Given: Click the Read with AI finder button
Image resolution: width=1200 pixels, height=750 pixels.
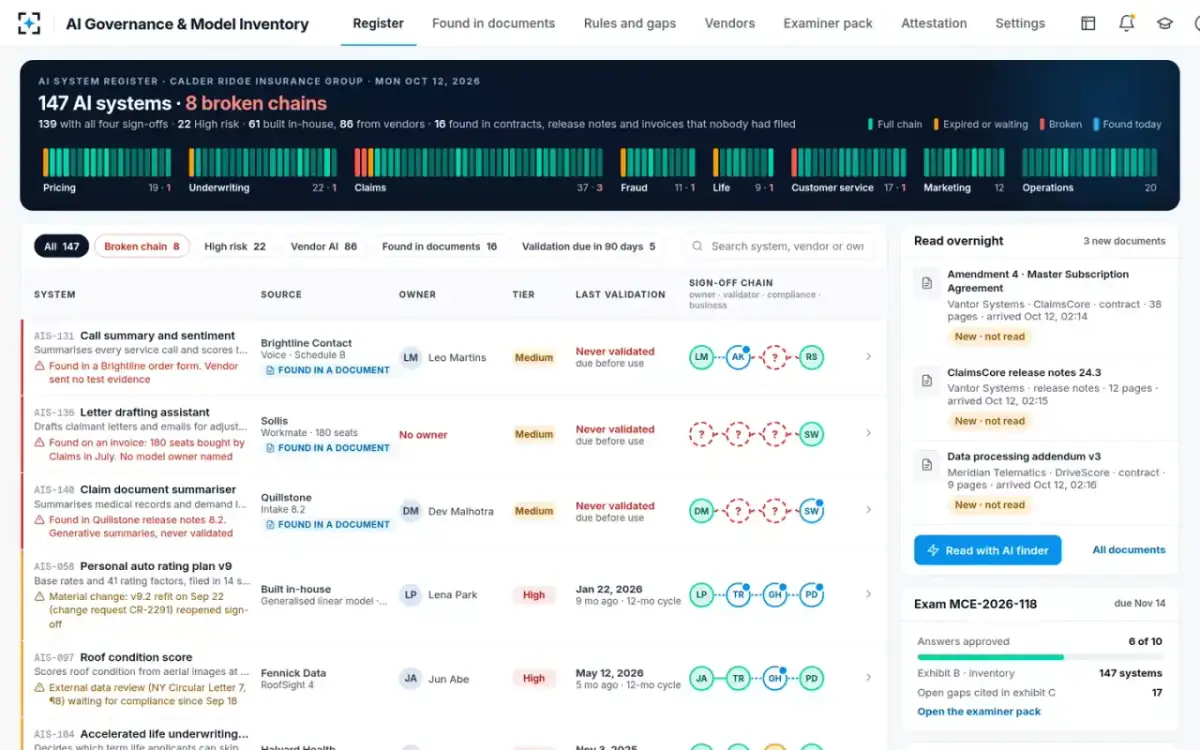Looking at the screenshot, I should pyautogui.click(x=988, y=550).
